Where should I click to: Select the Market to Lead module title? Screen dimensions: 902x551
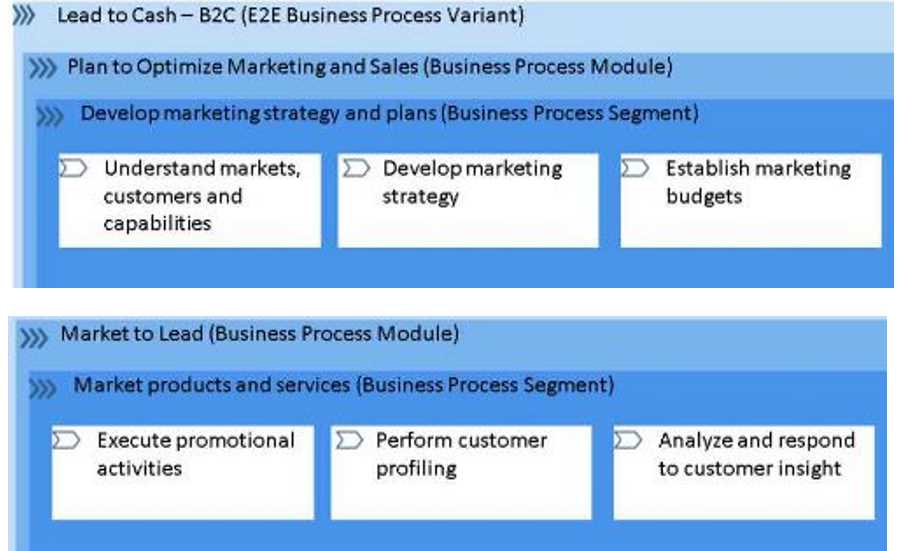260,334
